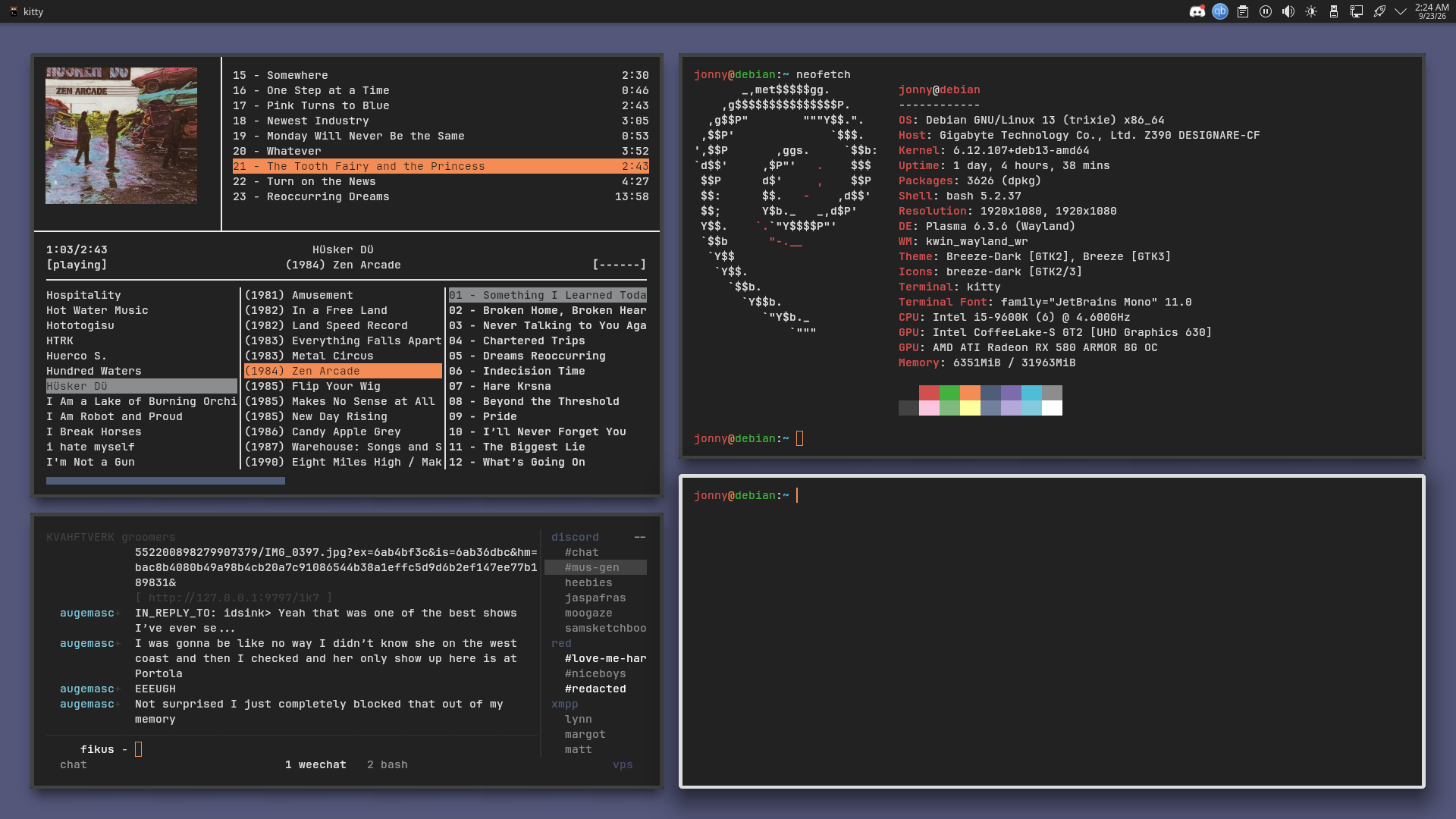Click the red color block in neofetch palette

[929, 393]
